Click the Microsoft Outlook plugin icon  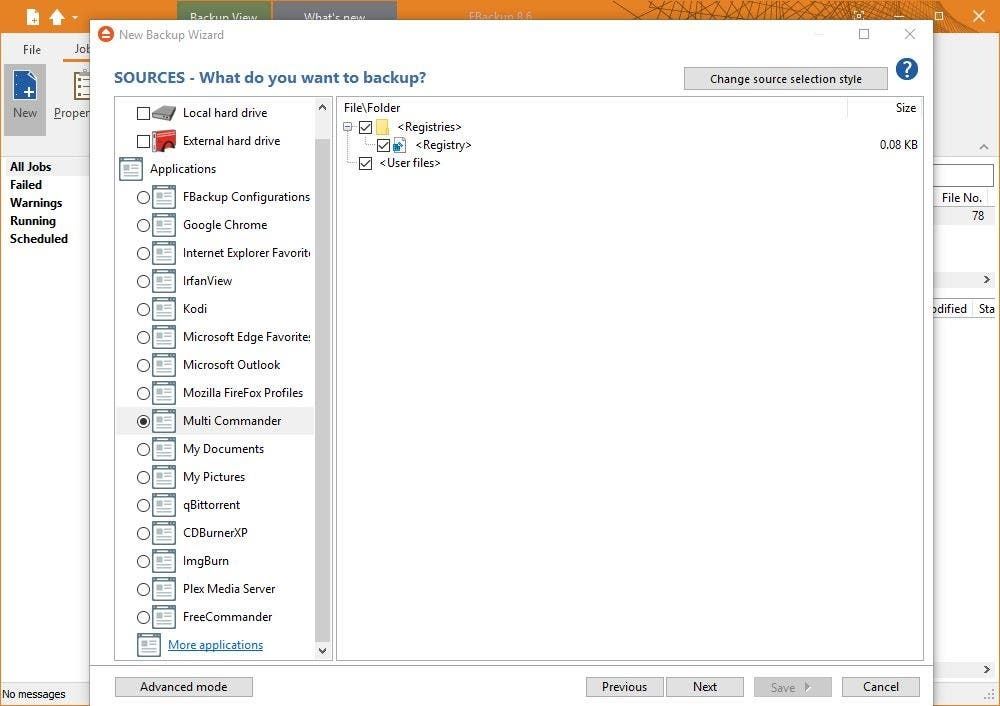[164, 365]
